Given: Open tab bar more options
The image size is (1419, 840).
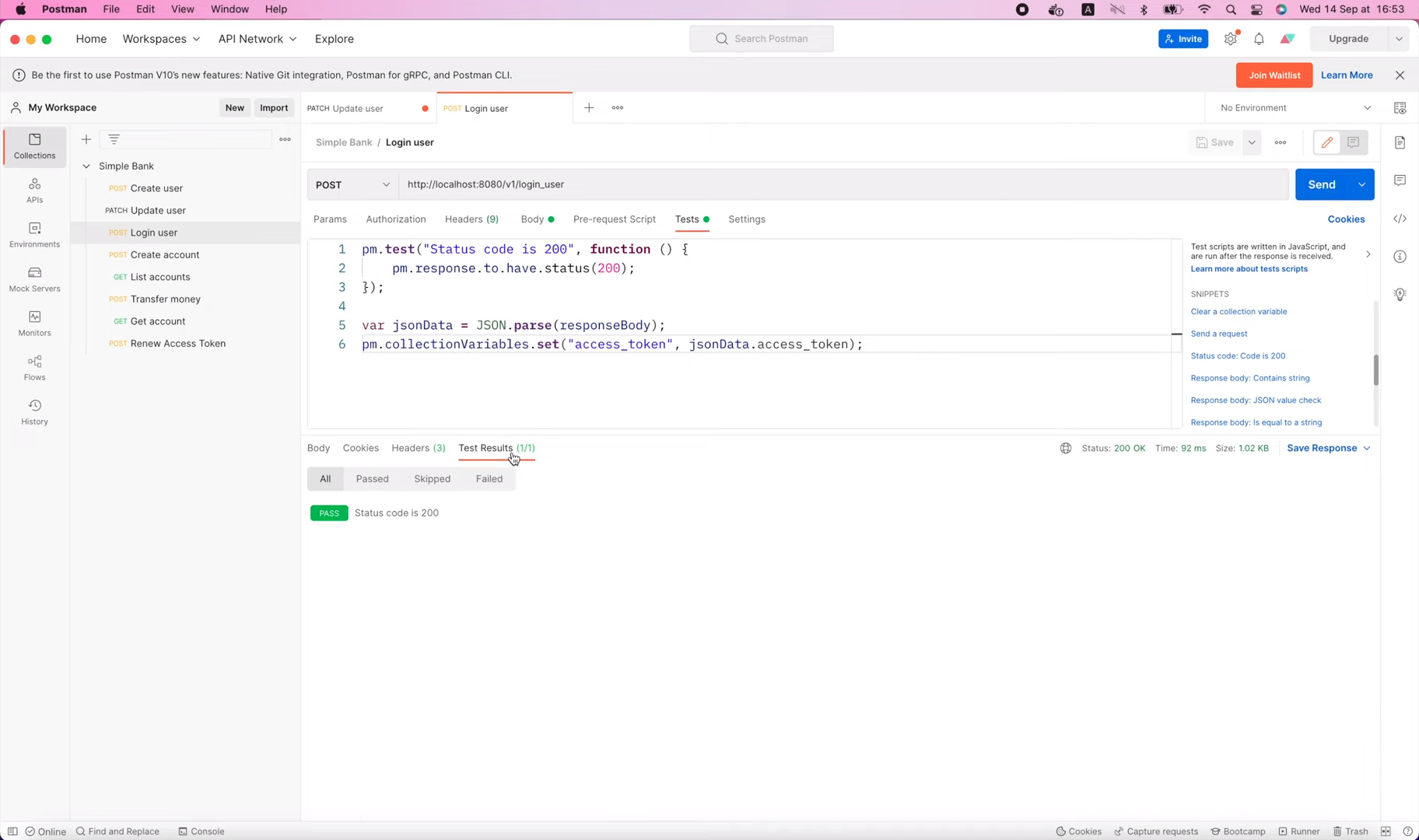Looking at the screenshot, I should tap(618, 108).
